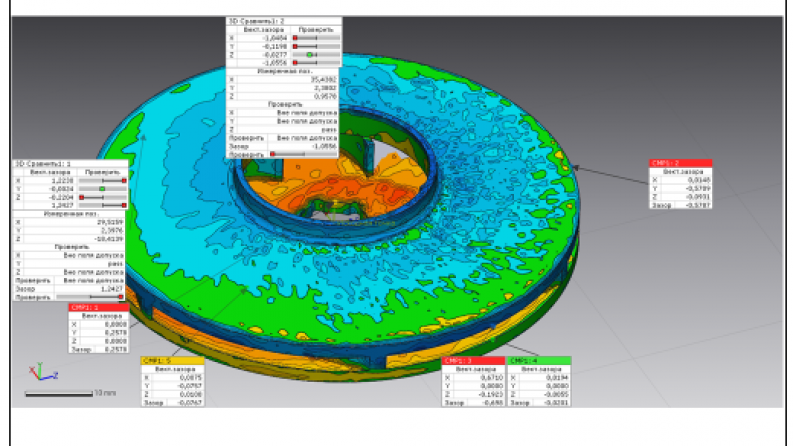Click X tolerance slider in 3D Сравнить1: 1
Image resolution: width=793 pixels, height=446 pixels.
point(102,180)
